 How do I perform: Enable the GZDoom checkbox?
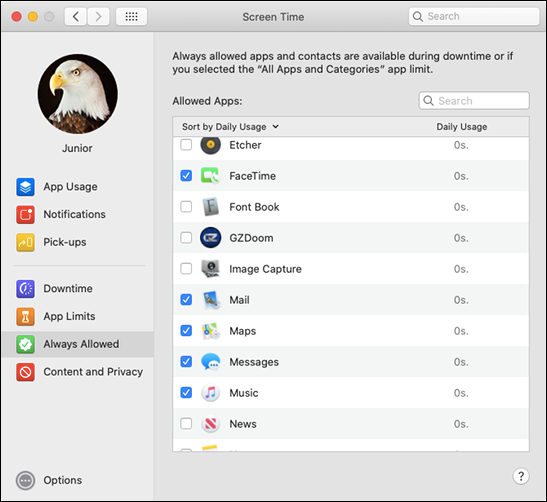pos(186,238)
